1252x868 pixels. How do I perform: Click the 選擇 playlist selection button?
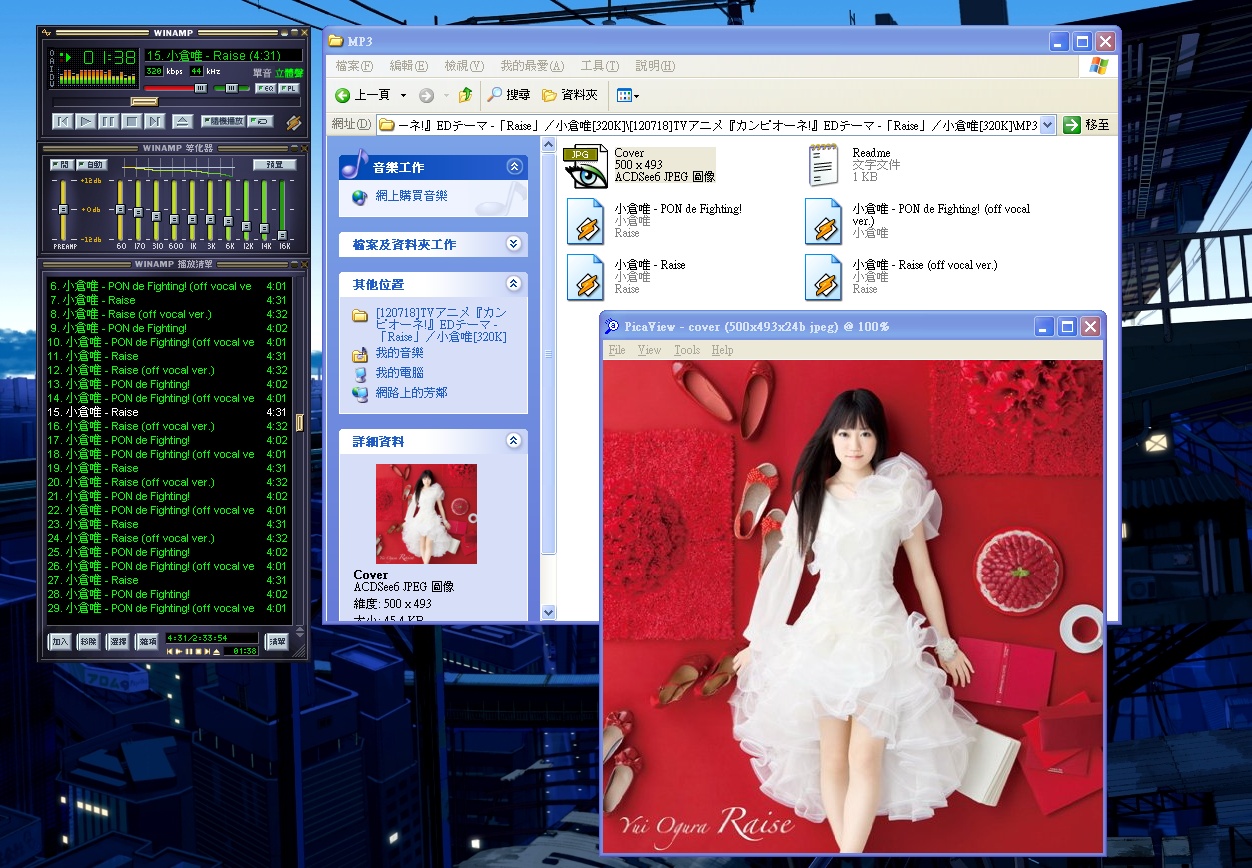(118, 642)
